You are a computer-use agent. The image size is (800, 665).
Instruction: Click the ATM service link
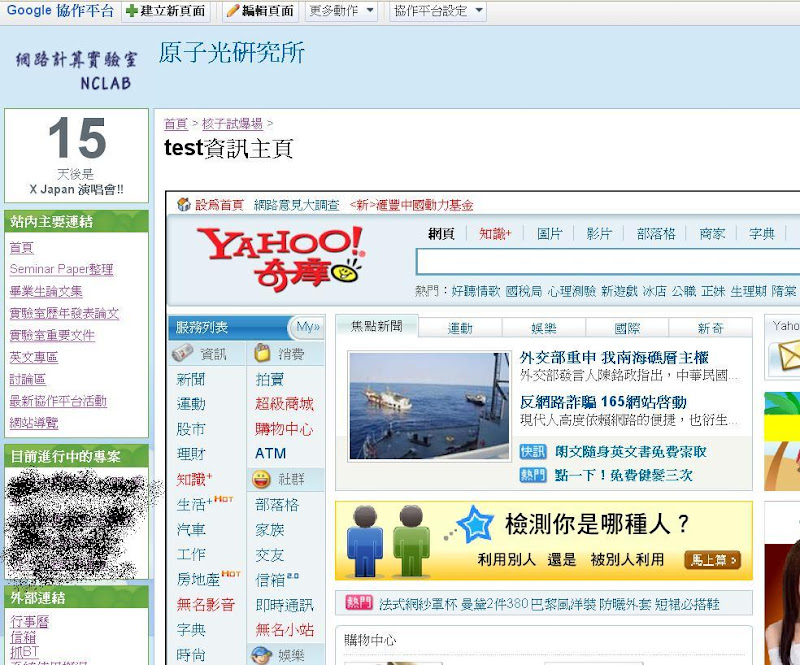(x=270, y=454)
